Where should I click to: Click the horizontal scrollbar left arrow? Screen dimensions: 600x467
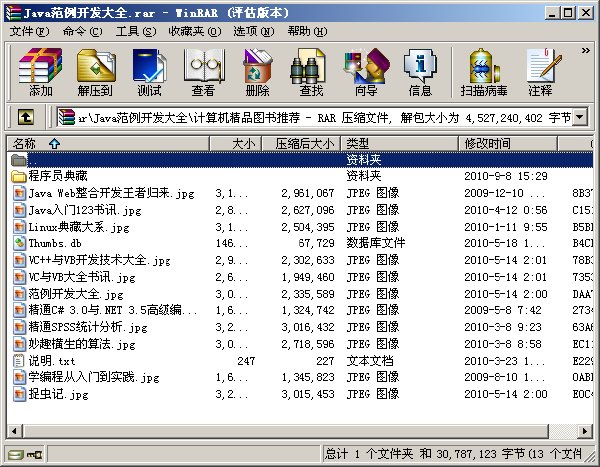click(x=14, y=431)
